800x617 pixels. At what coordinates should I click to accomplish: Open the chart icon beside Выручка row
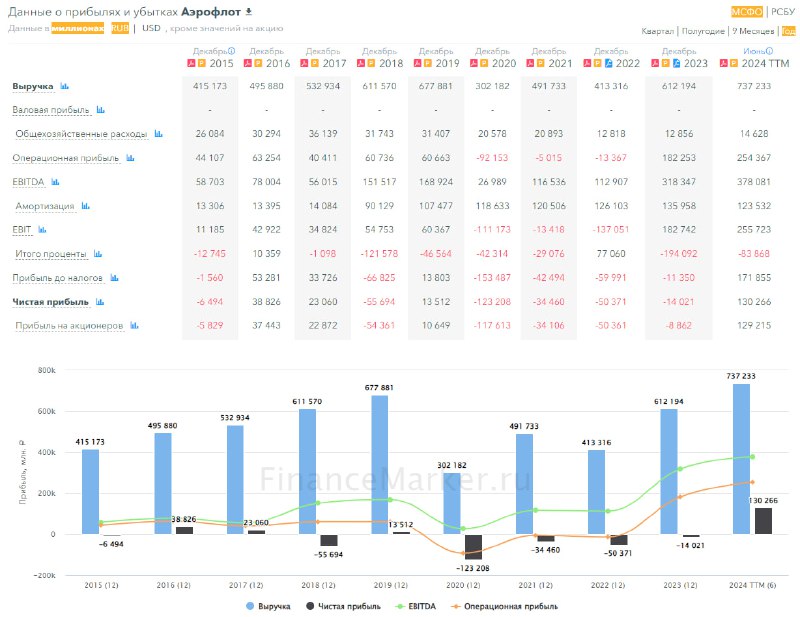(64, 86)
